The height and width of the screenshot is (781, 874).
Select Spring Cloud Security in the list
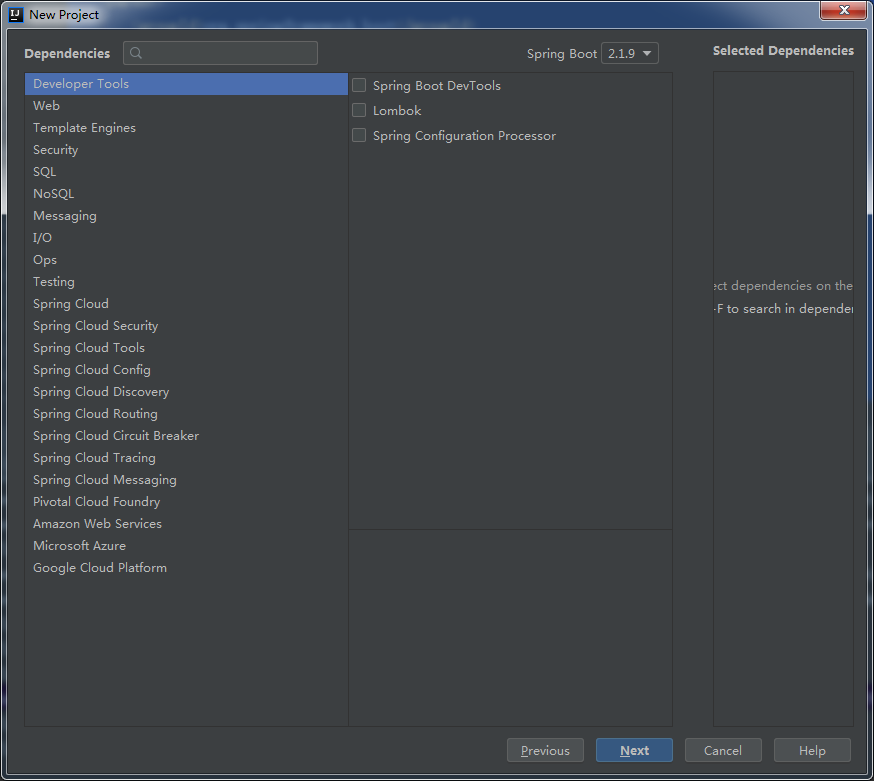point(186,326)
